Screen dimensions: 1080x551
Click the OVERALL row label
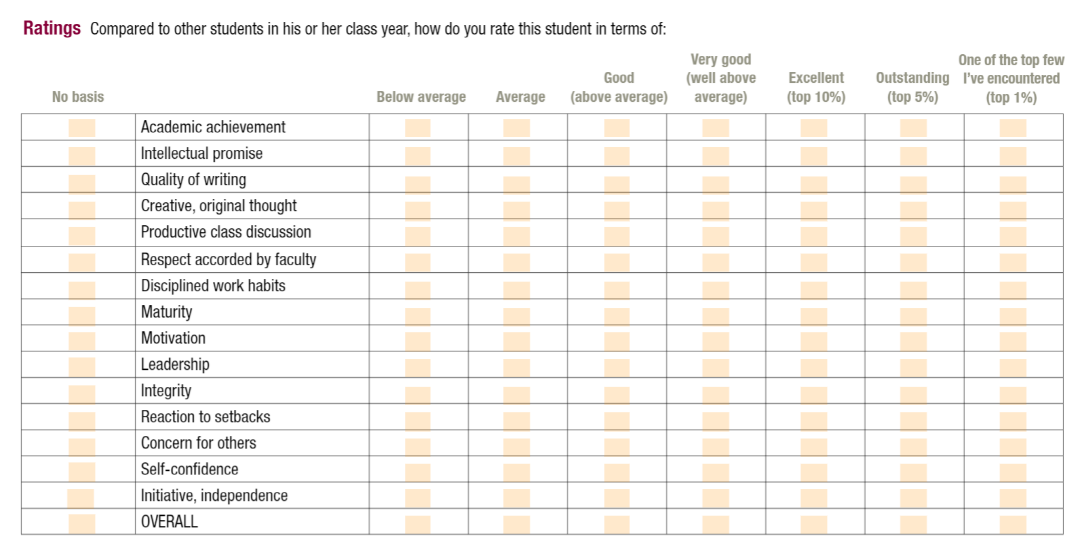click(169, 522)
